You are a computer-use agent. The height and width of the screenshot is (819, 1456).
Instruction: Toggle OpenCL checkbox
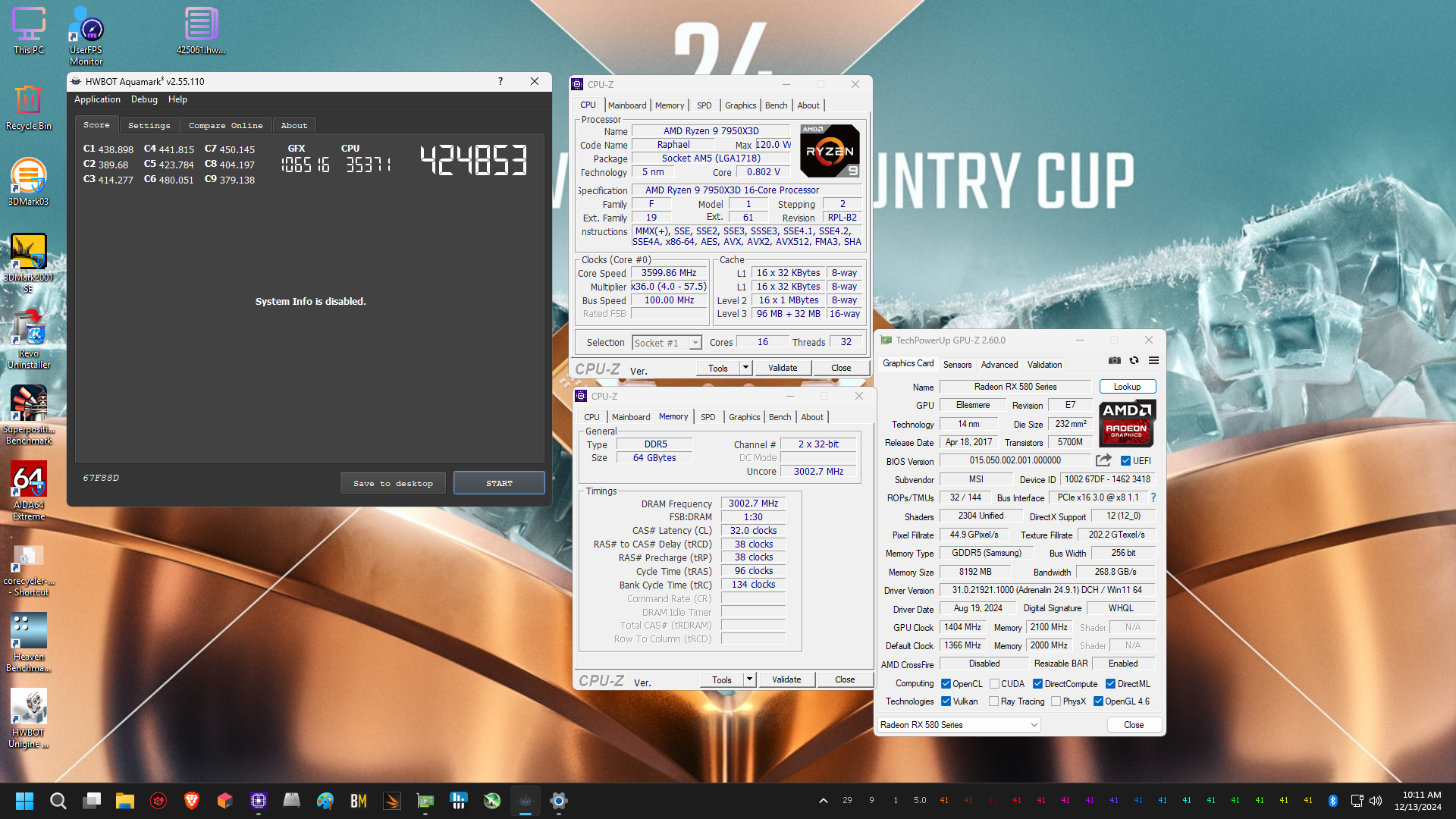pos(946,683)
